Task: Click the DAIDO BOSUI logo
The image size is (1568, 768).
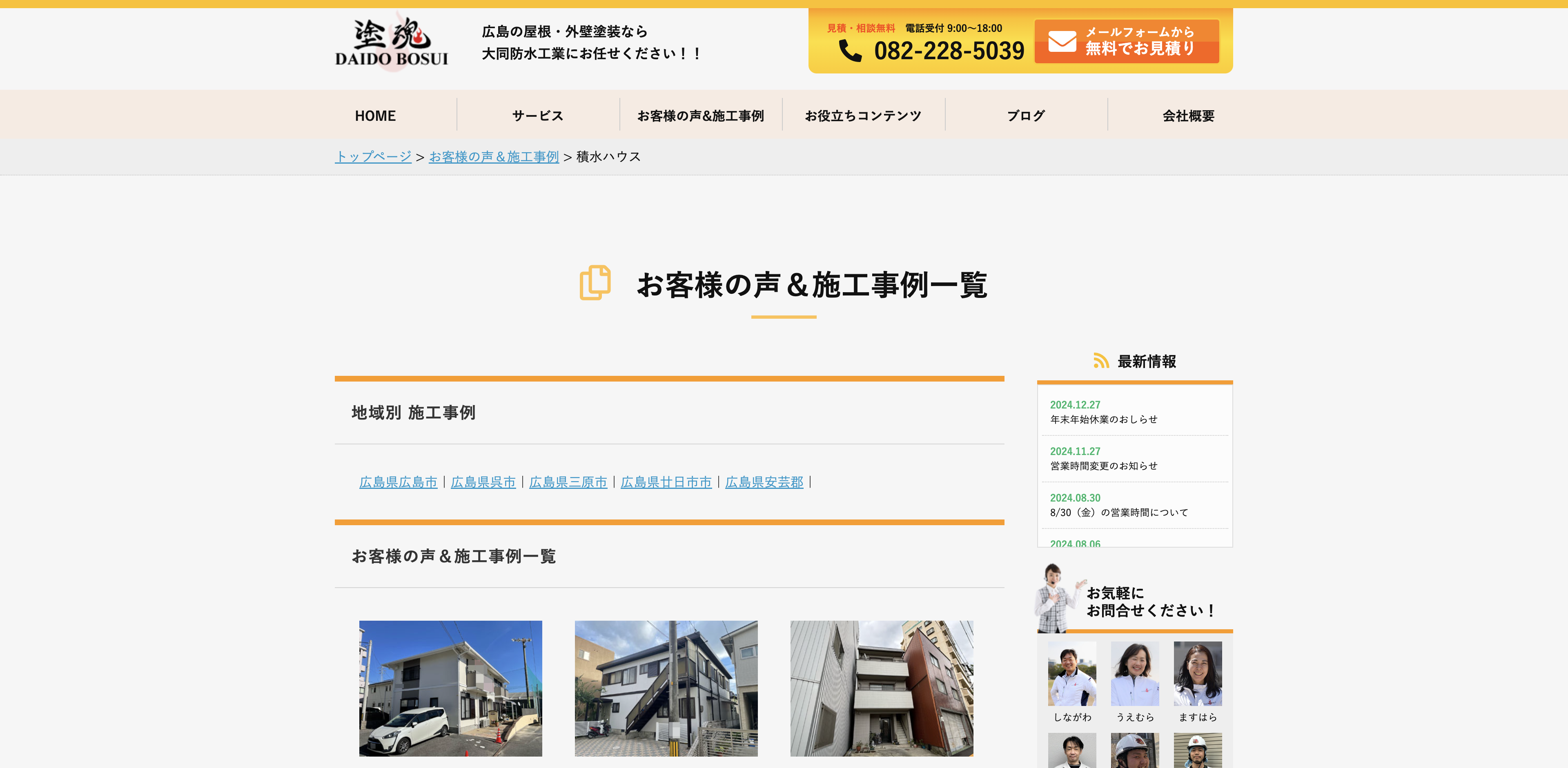Action: click(392, 41)
